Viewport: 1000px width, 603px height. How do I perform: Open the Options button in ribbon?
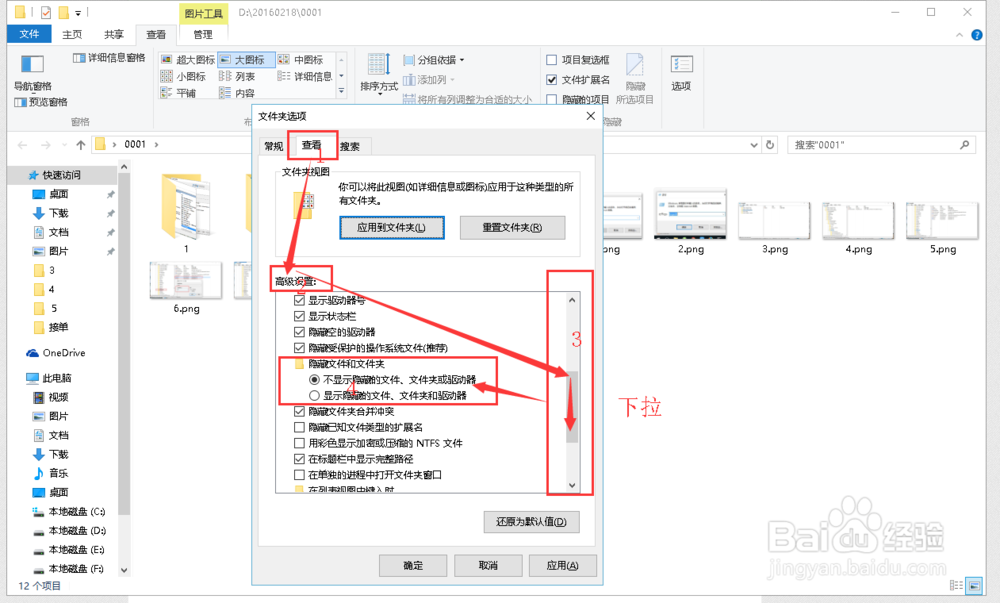tap(681, 73)
